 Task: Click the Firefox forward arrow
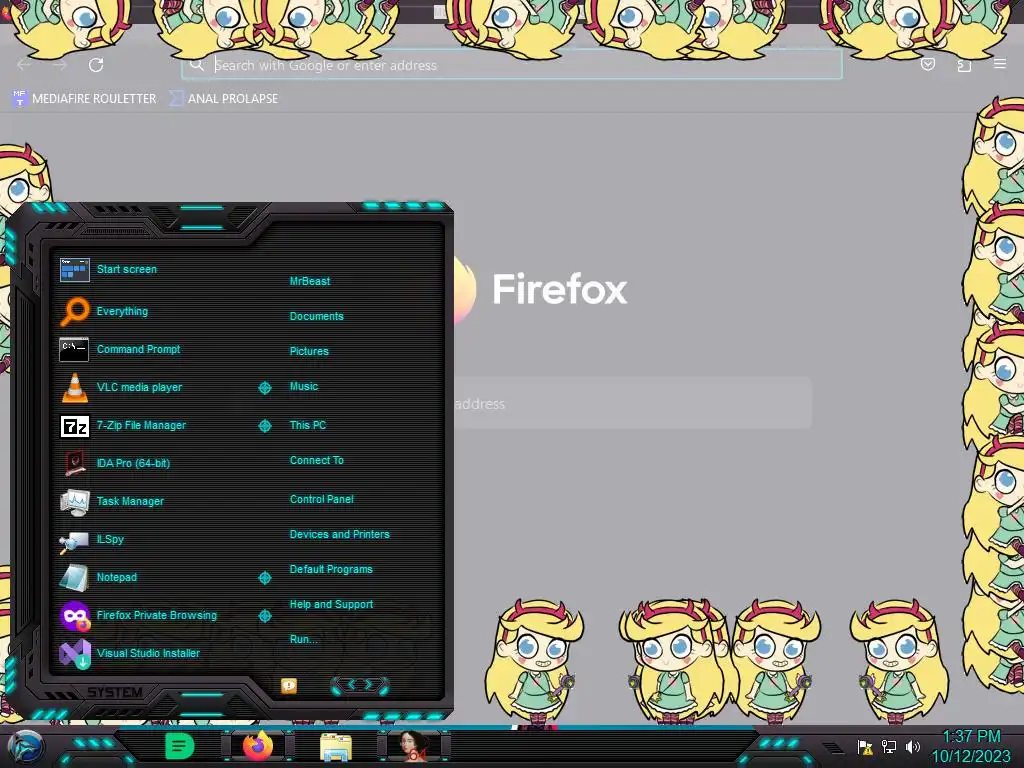[60, 65]
